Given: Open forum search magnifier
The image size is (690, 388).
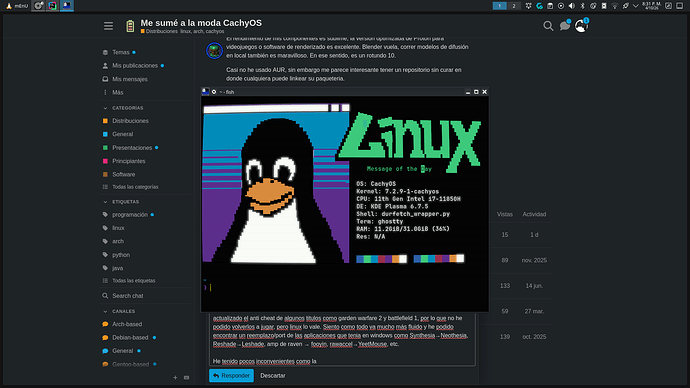Looking at the screenshot, I should (548, 26).
